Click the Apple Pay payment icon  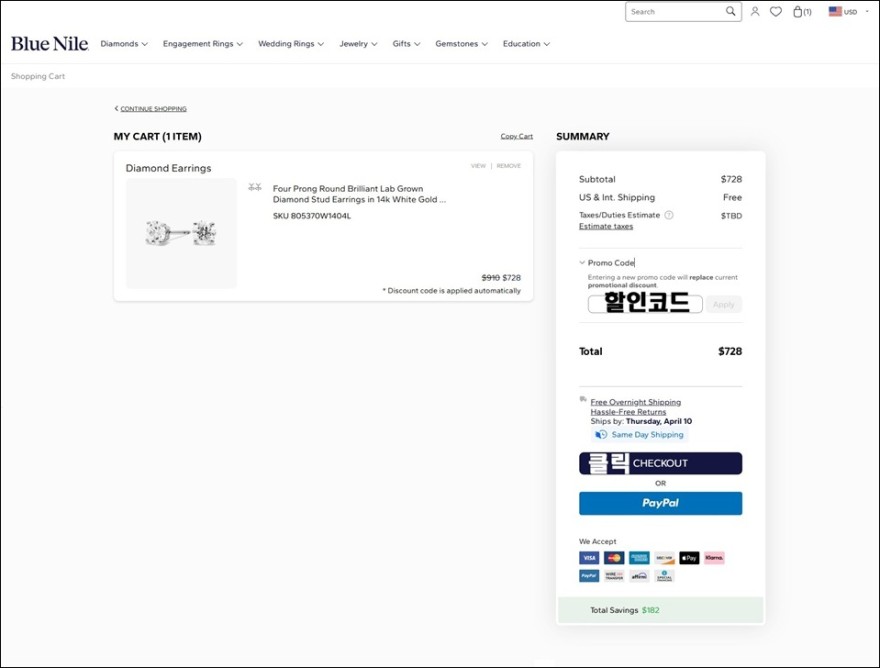[x=689, y=557]
